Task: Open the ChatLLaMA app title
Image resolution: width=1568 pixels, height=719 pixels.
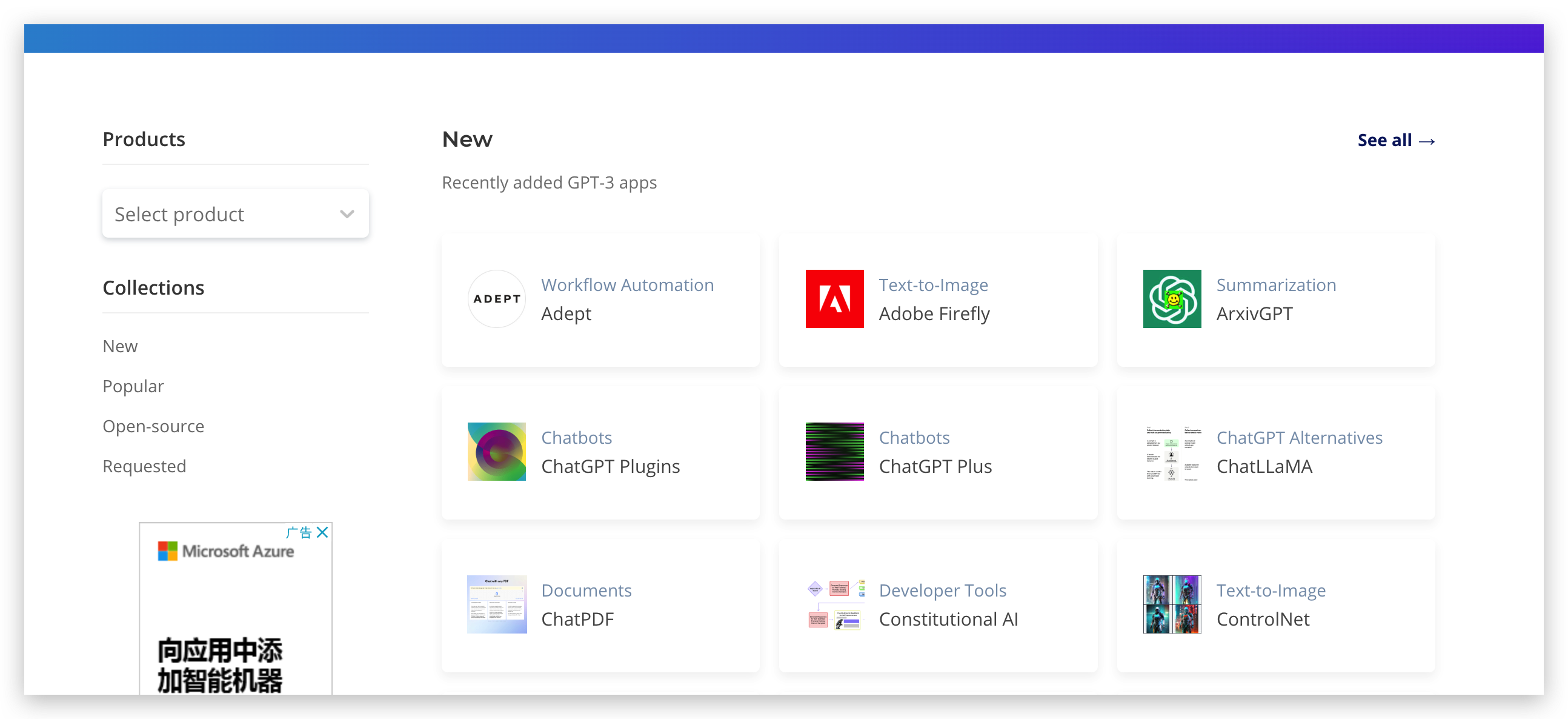Action: click(x=1264, y=466)
